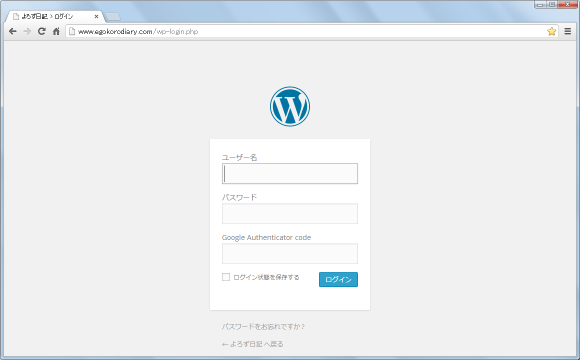This screenshot has width=580, height=360.
Task: Click the パスワード label text
Action: click(x=239, y=198)
